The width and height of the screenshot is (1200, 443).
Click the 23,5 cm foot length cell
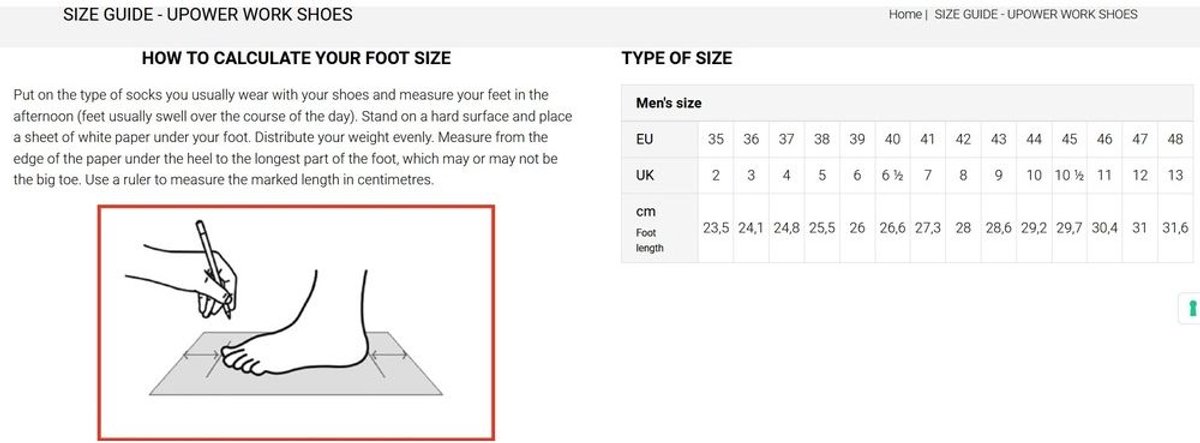[x=716, y=228]
